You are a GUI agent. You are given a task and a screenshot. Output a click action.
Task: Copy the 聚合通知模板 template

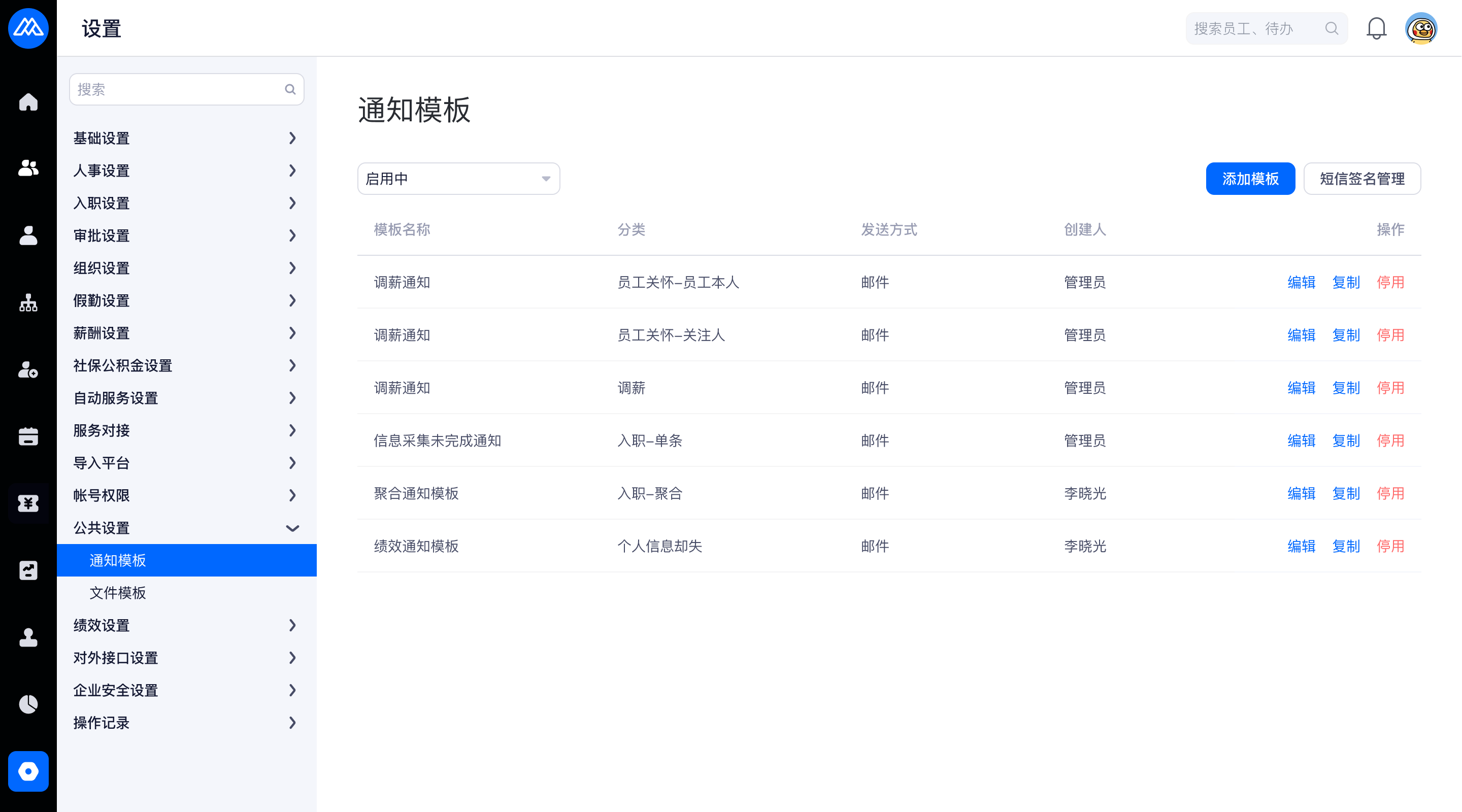(1346, 493)
